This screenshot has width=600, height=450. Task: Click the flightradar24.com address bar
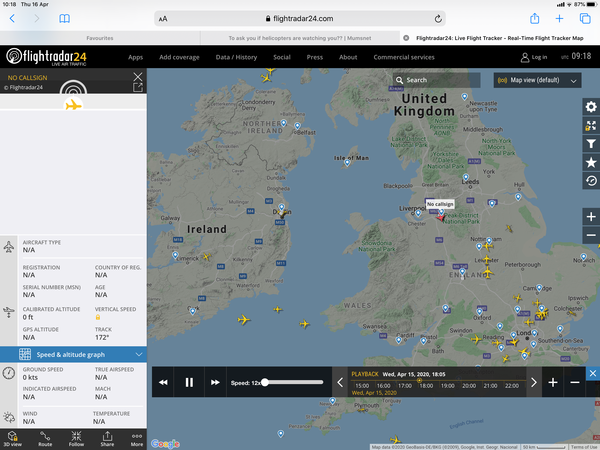300,18
